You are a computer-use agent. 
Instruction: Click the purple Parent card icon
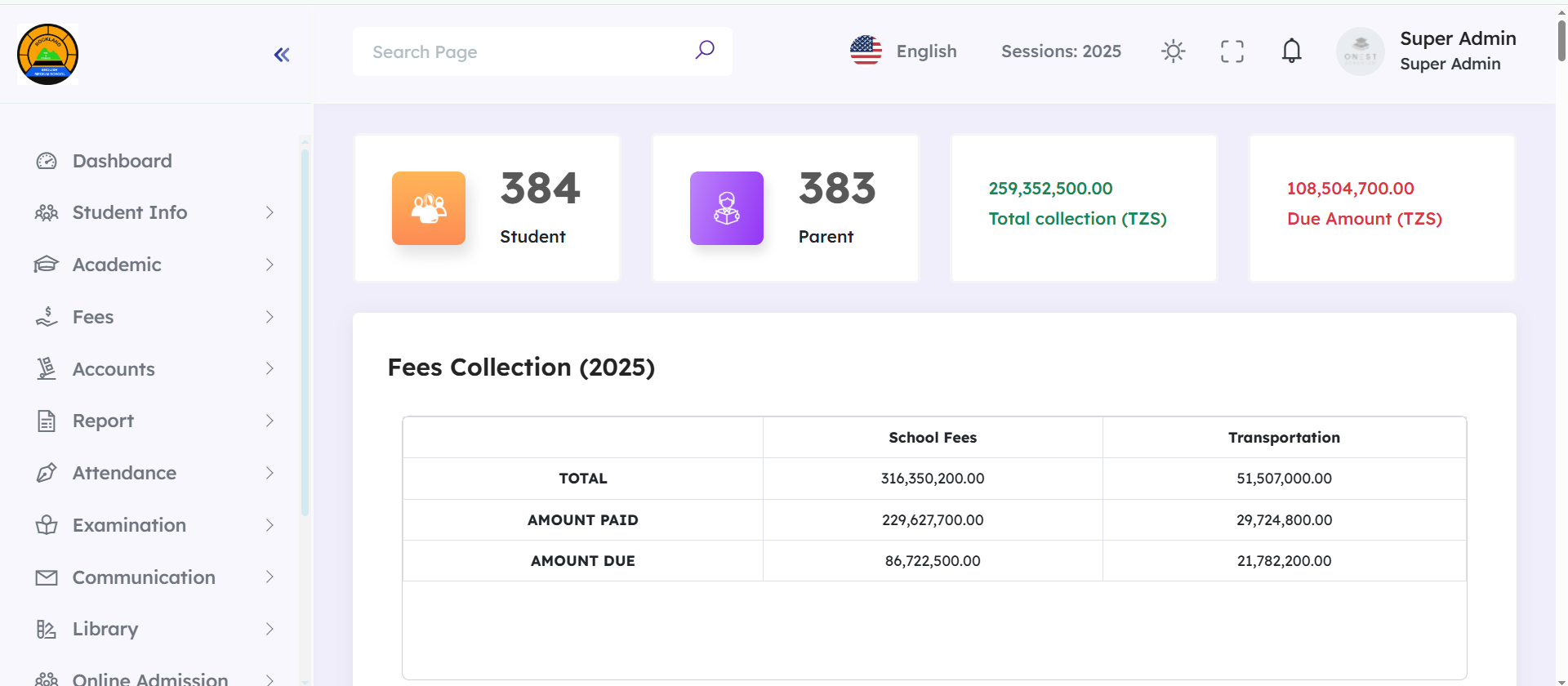click(727, 208)
